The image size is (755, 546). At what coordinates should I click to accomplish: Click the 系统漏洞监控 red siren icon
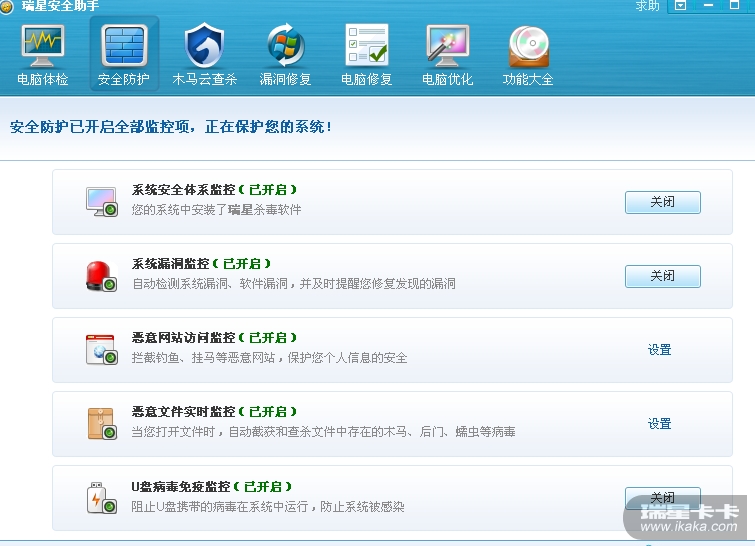(102, 276)
